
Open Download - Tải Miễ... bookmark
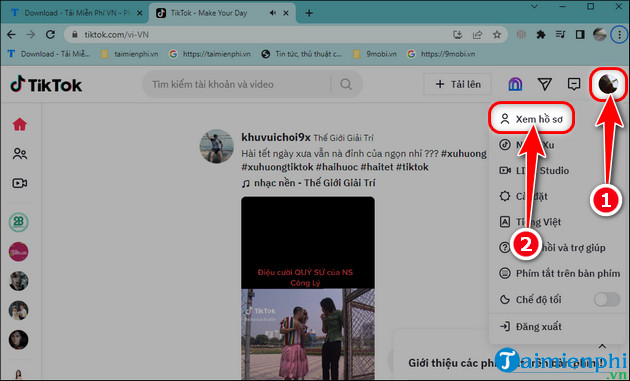(x=49, y=54)
